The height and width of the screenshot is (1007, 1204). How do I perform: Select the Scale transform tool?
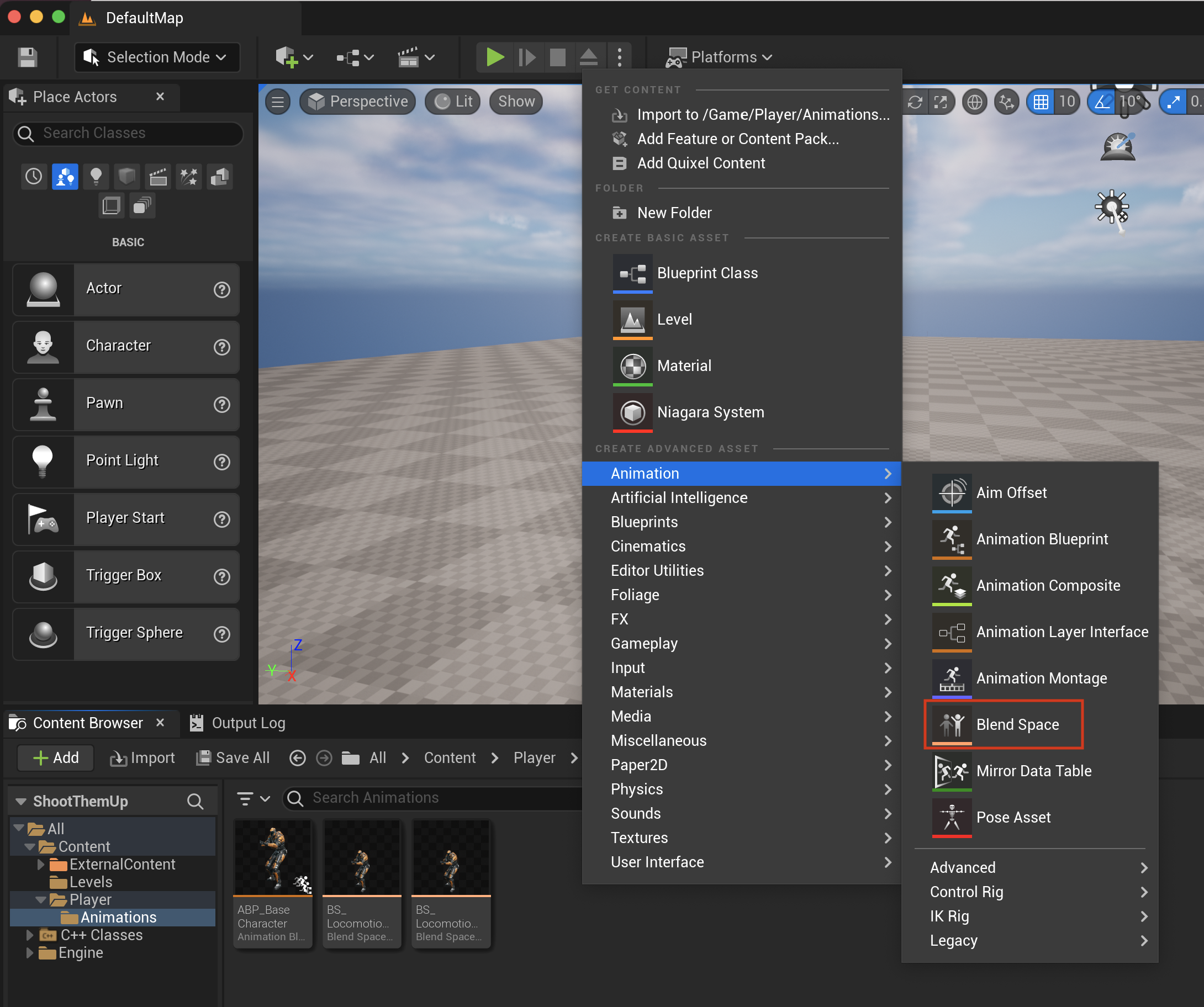point(941,102)
